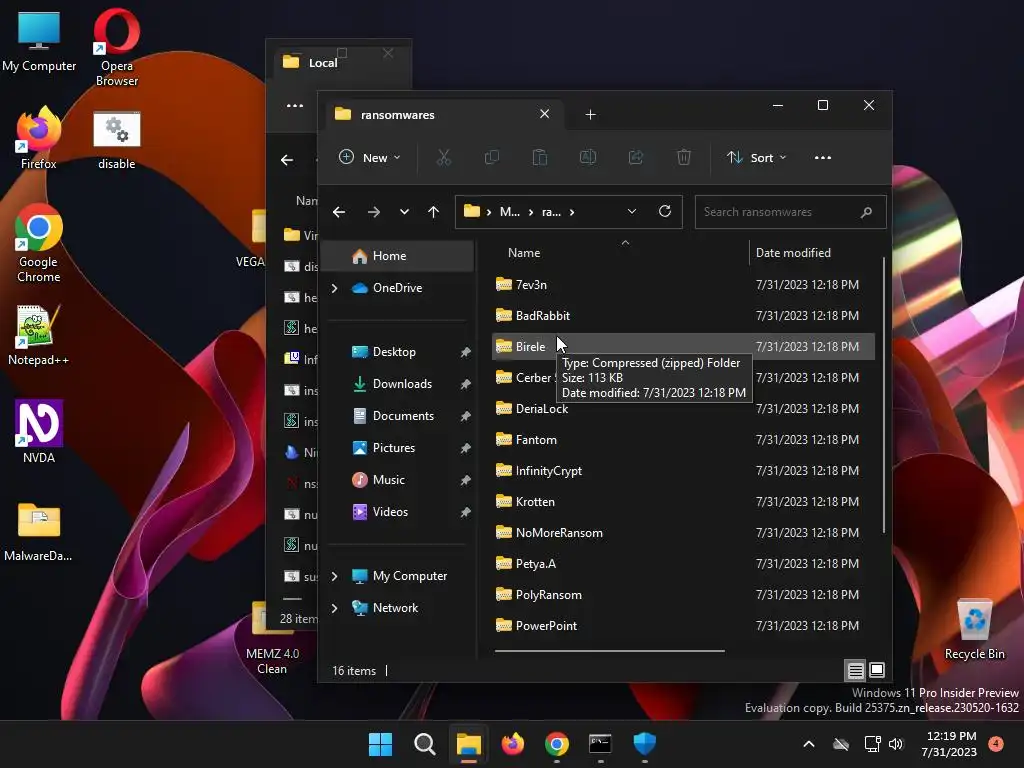
Task: Select Notepad++ desktop icon
Action: [39, 334]
